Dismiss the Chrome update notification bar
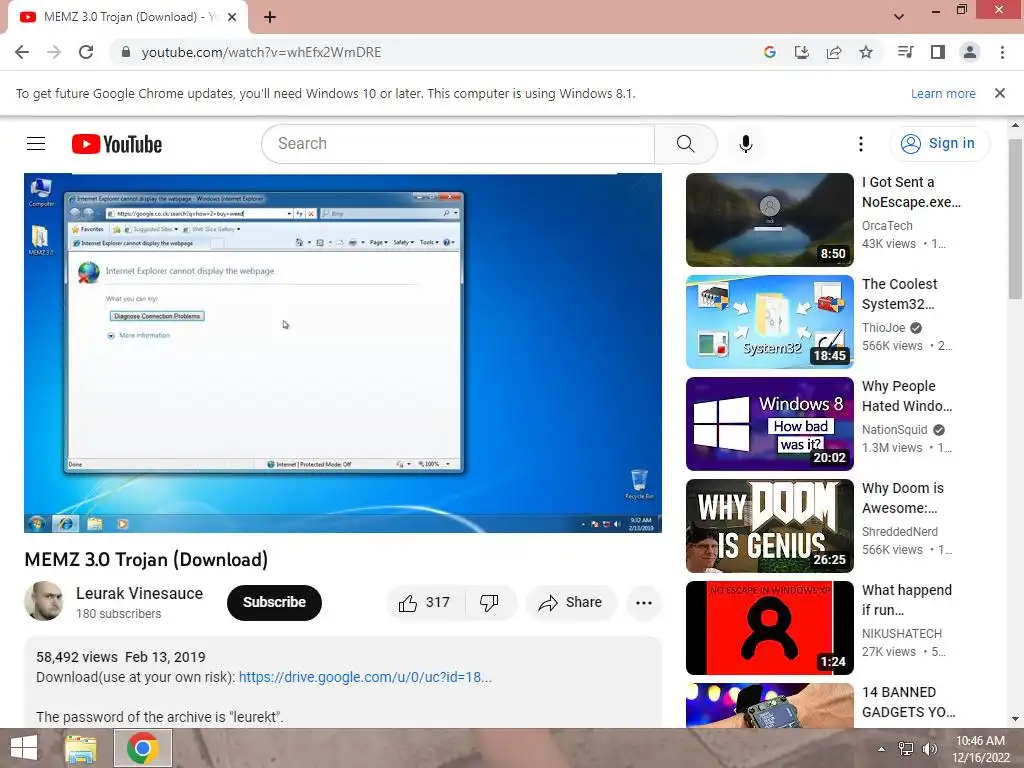This screenshot has width=1024, height=768. pyautogui.click(x=1000, y=93)
